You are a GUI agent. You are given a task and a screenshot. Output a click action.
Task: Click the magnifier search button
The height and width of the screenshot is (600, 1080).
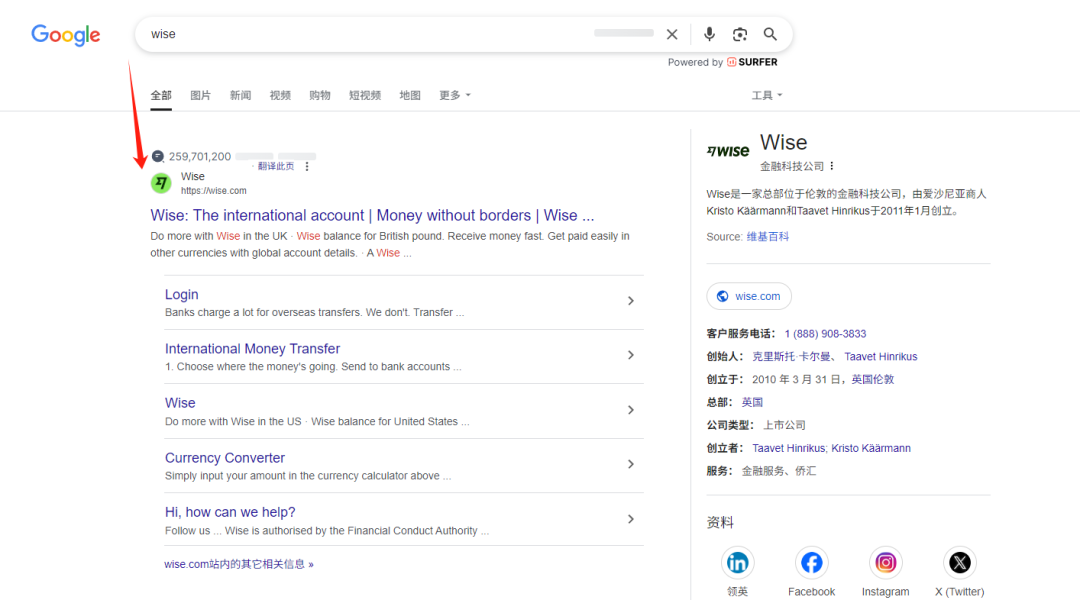[770, 34]
